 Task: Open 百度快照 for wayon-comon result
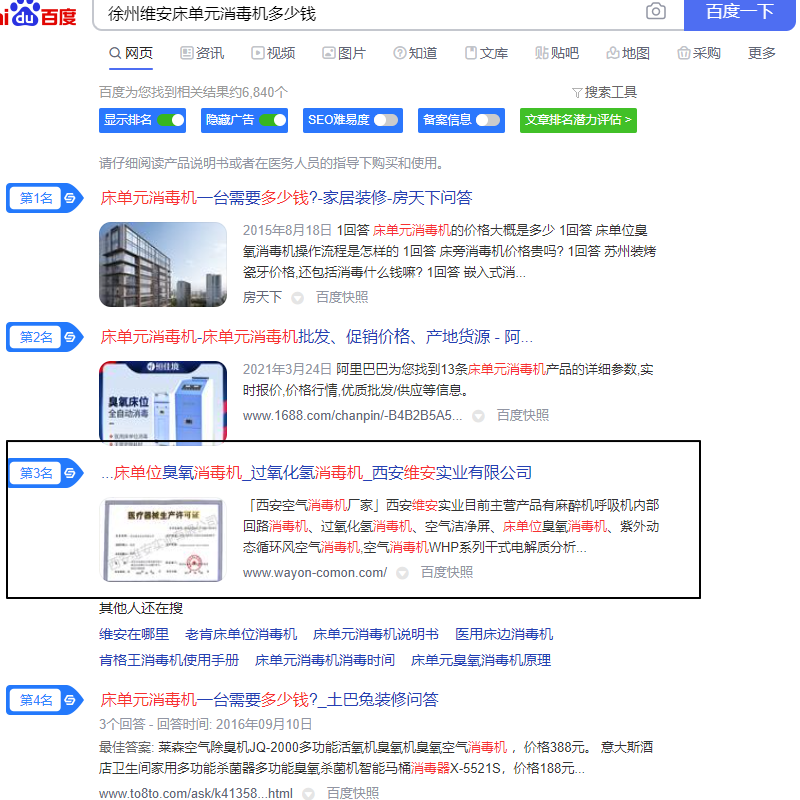point(447,573)
